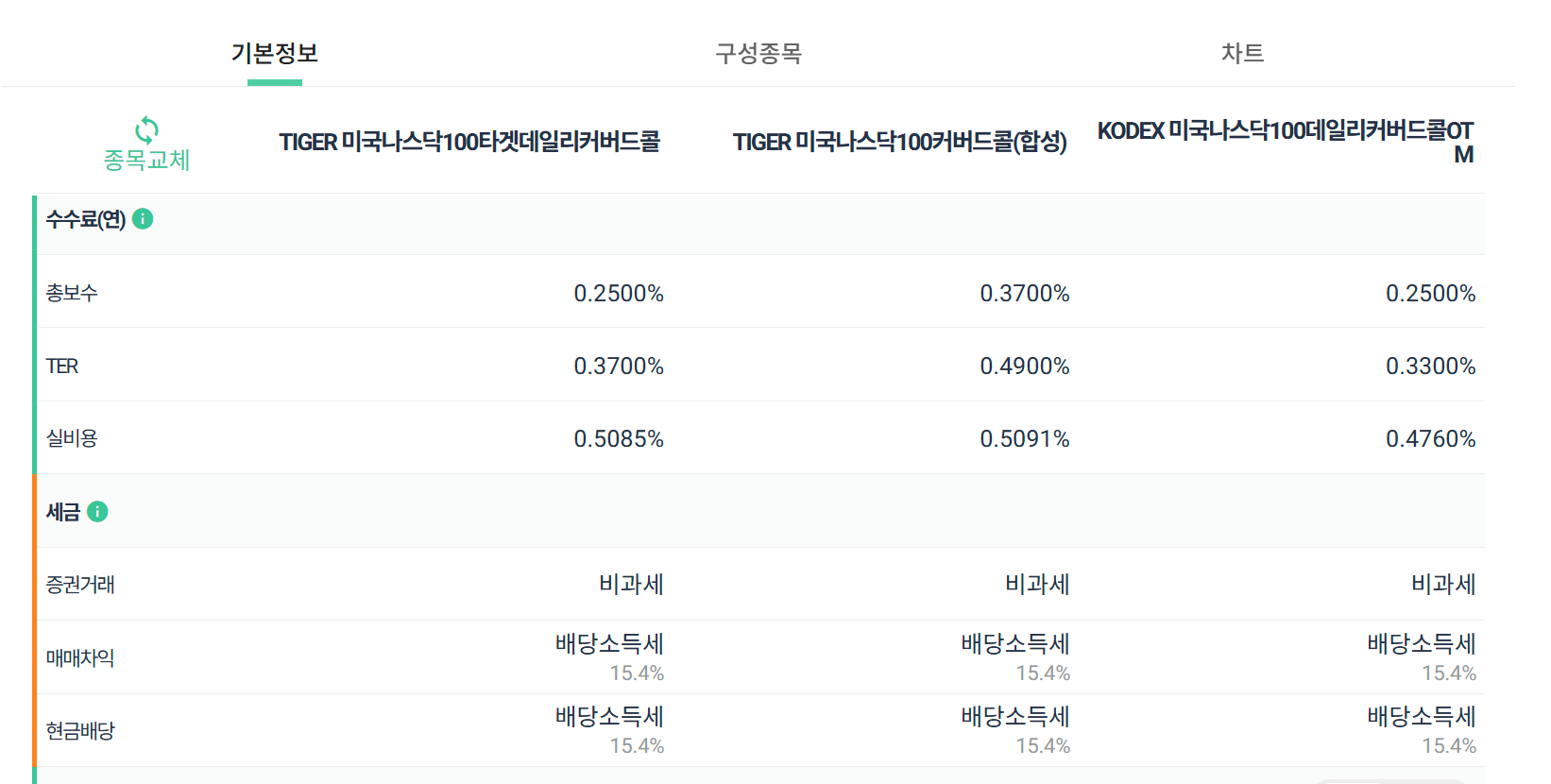1551x784 pixels.
Task: Select KODEX 미국나스닥100데일리커버드콜OTM header
Action: (1286, 142)
